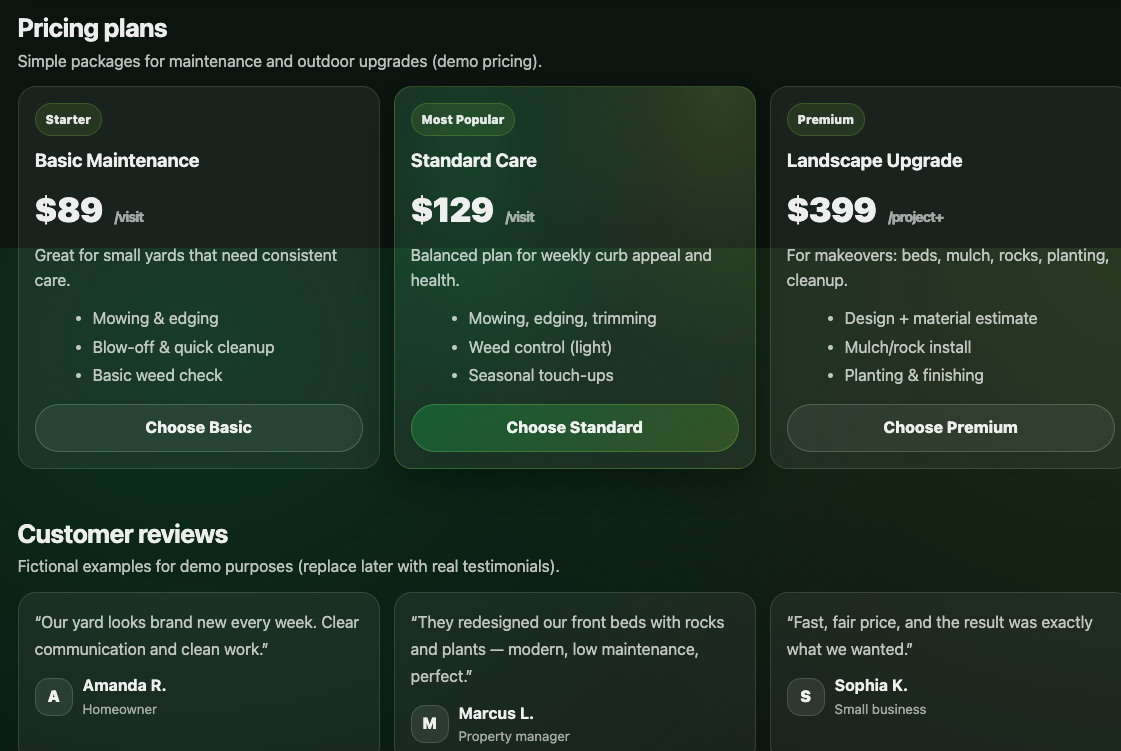This screenshot has height=751, width=1121.
Task: Click the Basic Maintenance plan title
Action: [117, 161]
